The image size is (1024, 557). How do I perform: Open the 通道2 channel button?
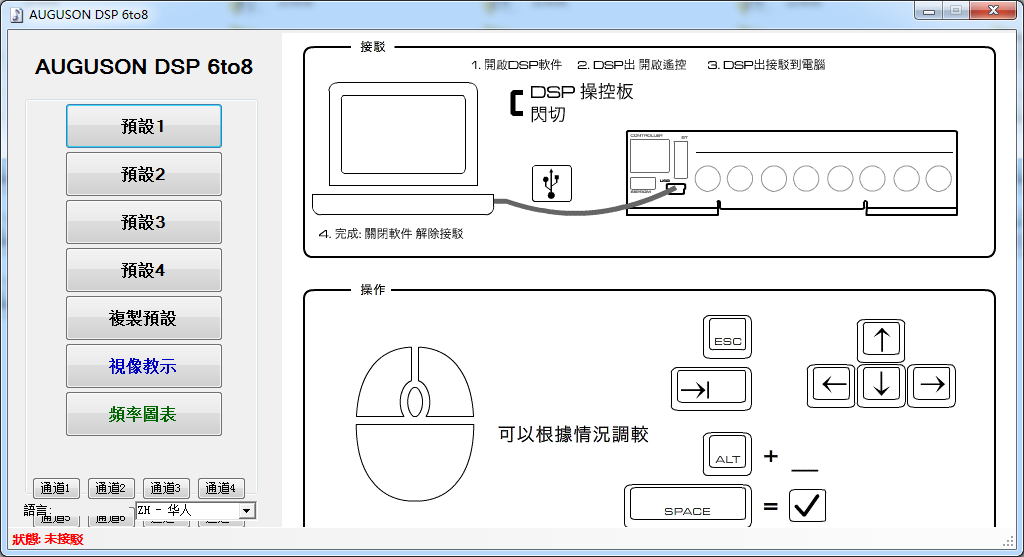pos(111,488)
